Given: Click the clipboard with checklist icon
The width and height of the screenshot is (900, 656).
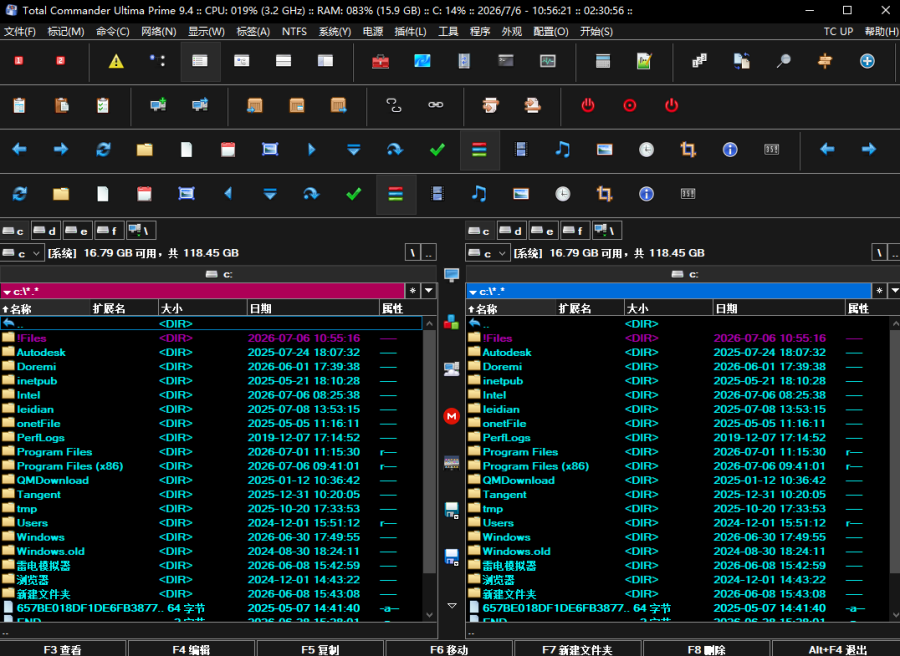Looking at the screenshot, I should (103, 105).
